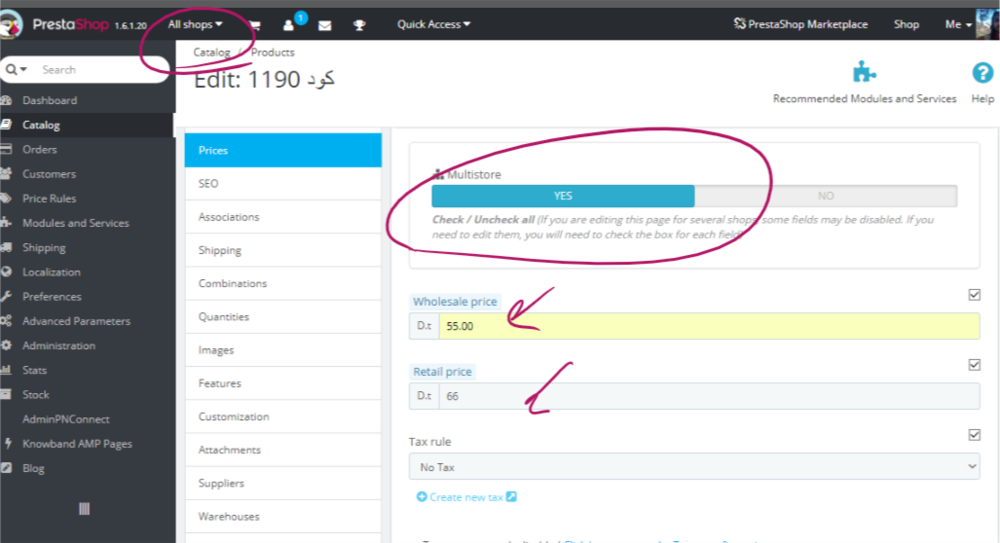
Task: Select the Associations tab
Action: (283, 217)
